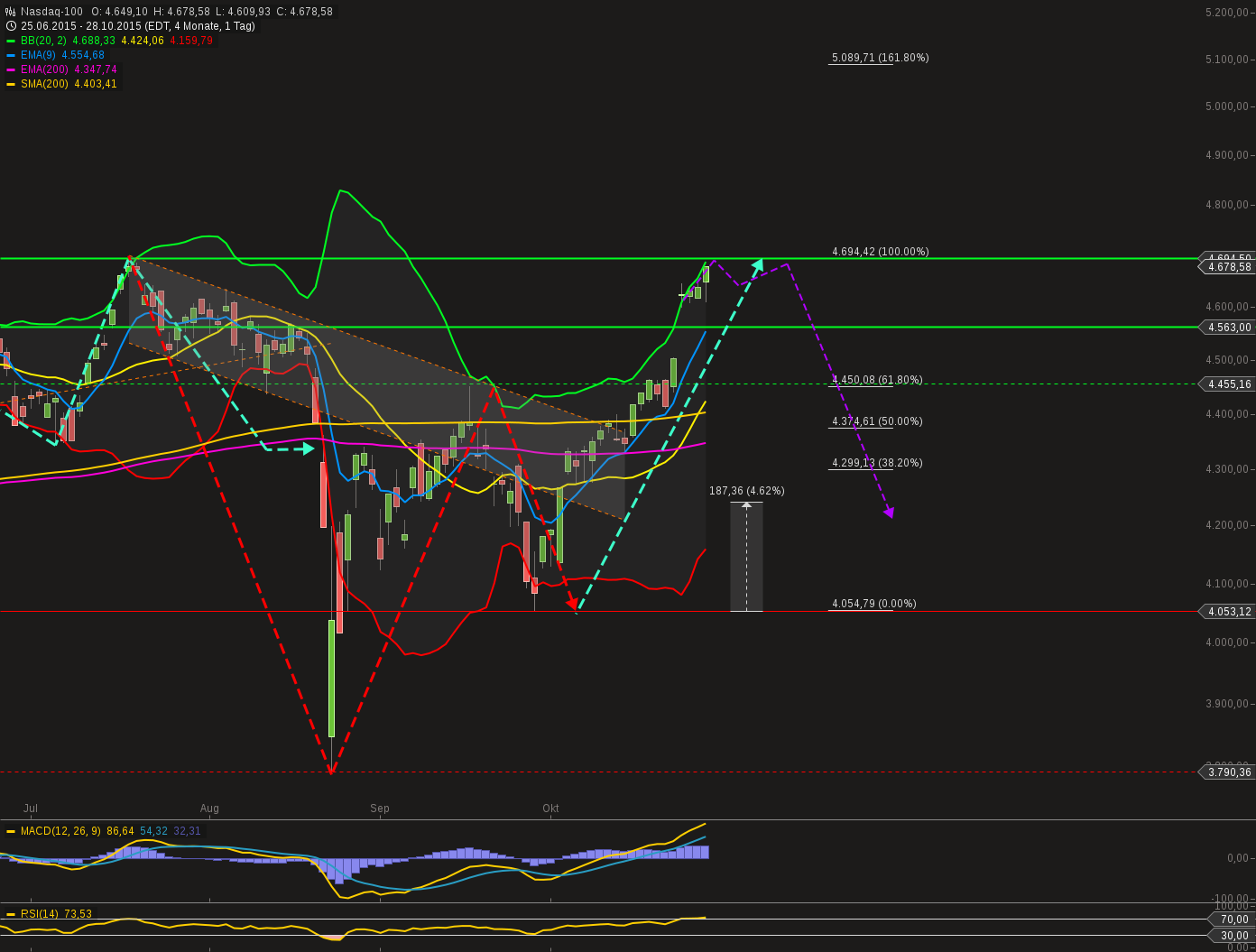
Task: Click middle Bollinger value 4.424,06
Action: tap(143, 41)
